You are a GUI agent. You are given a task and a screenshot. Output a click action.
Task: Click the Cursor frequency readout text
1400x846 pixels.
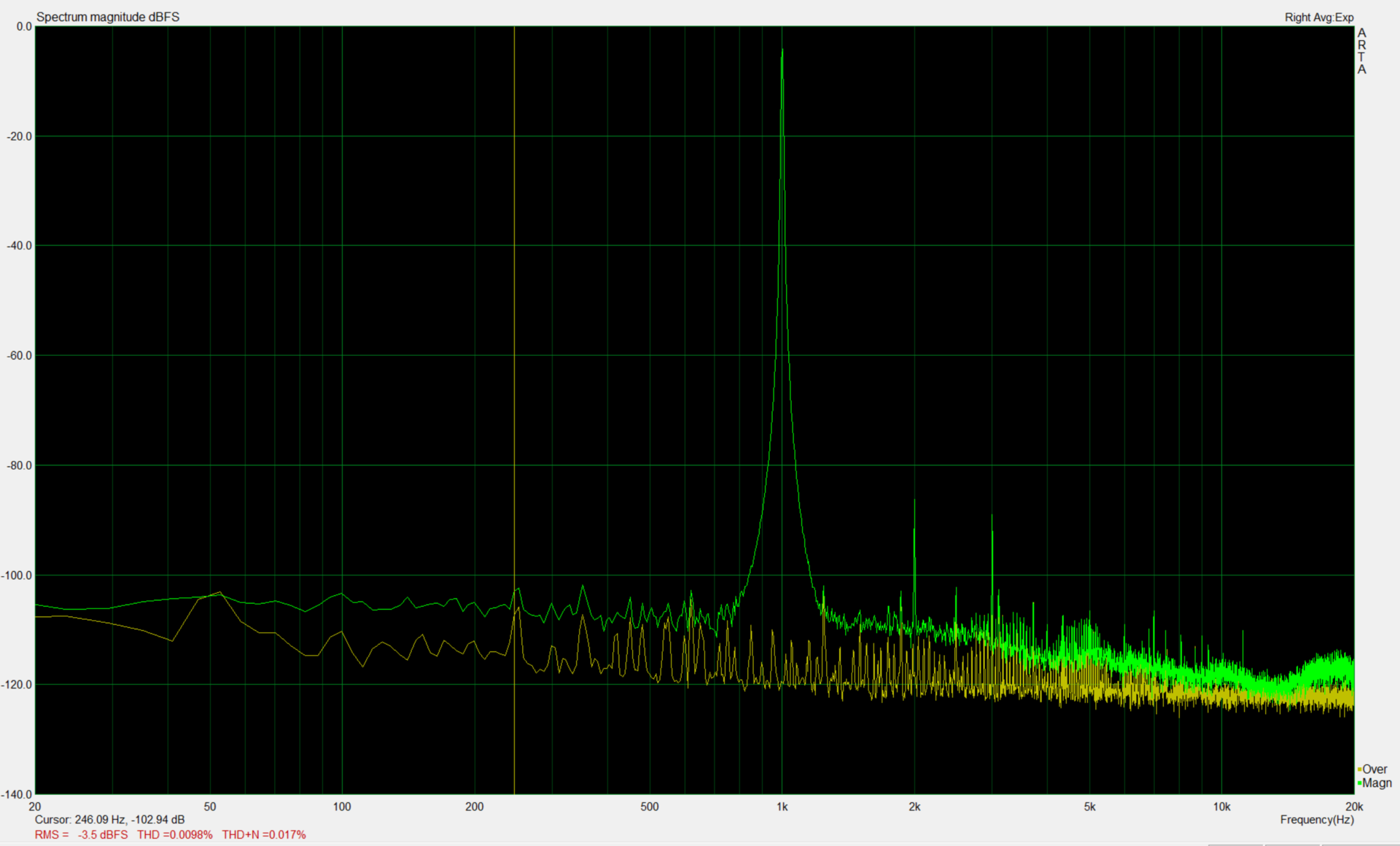click(x=109, y=820)
